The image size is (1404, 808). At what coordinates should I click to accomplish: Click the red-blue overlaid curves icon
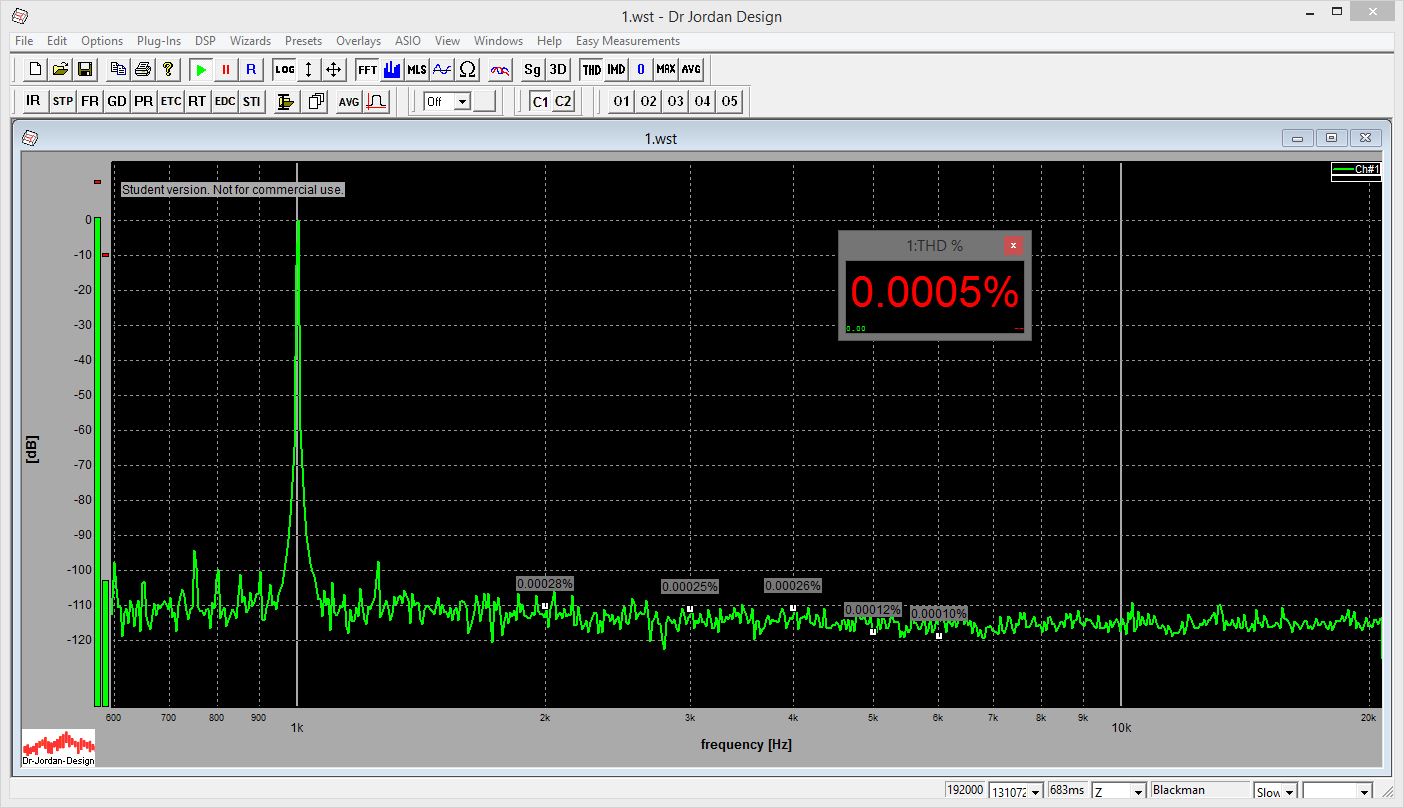point(500,69)
